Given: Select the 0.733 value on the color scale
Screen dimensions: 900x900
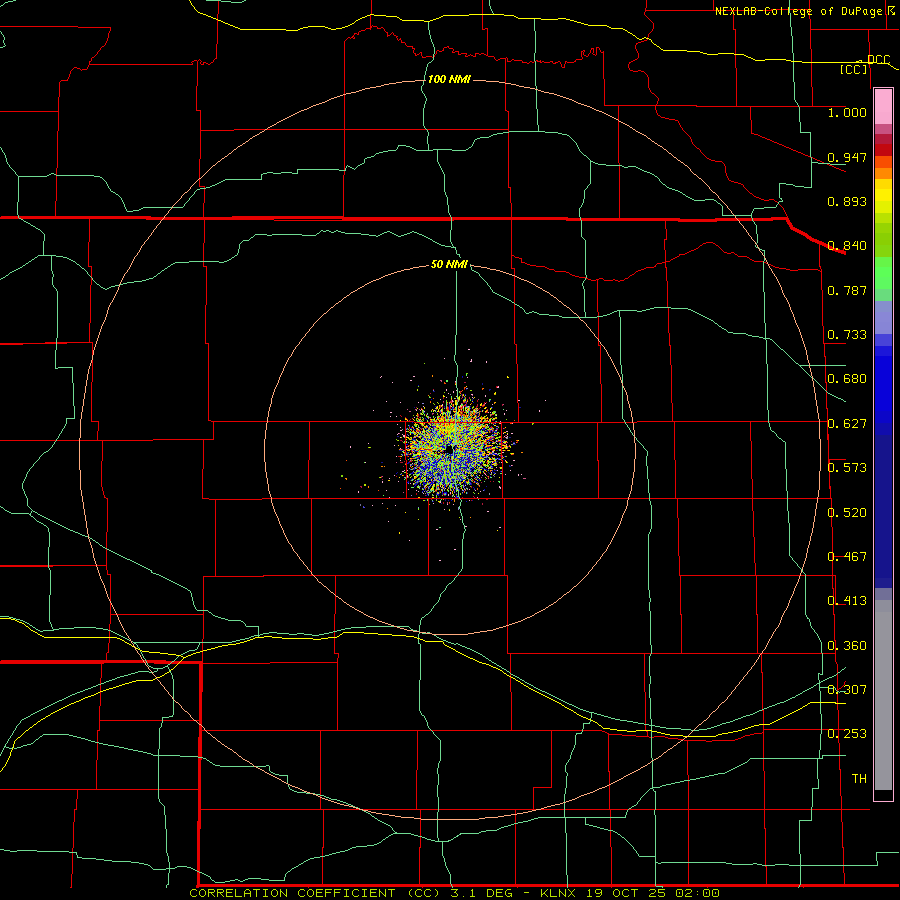Looking at the screenshot, I should [x=847, y=335].
